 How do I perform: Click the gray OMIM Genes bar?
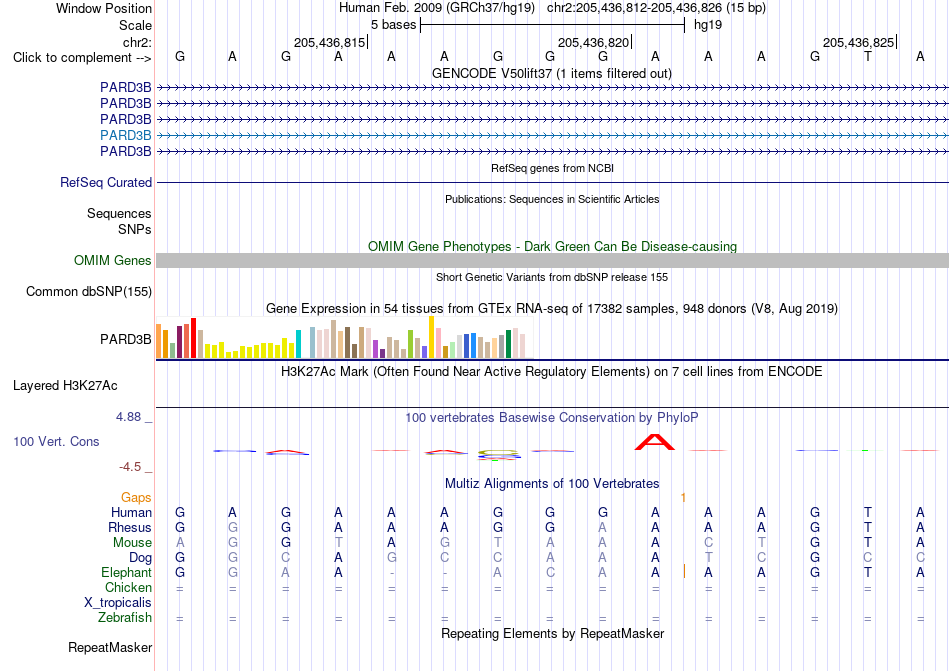coord(552,260)
